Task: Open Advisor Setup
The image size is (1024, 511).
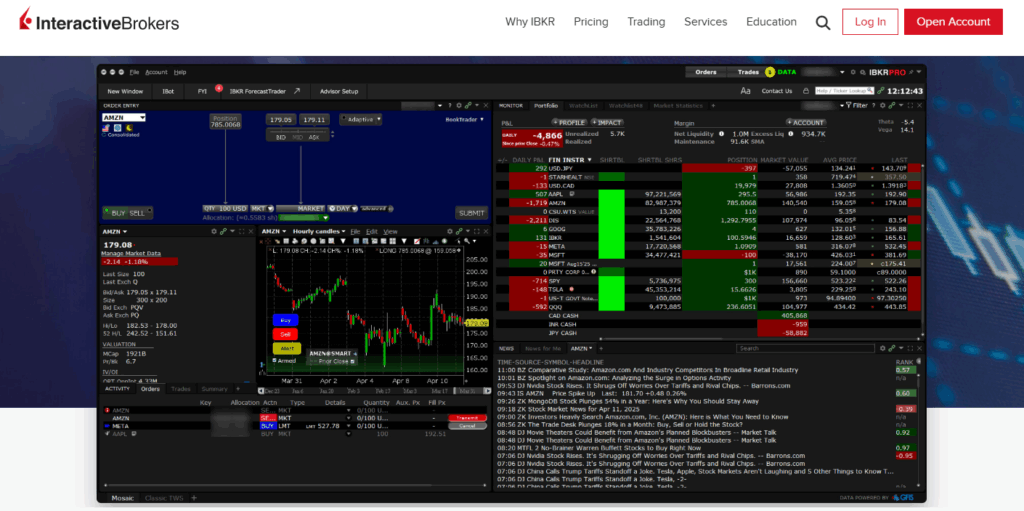Action: 338,91
